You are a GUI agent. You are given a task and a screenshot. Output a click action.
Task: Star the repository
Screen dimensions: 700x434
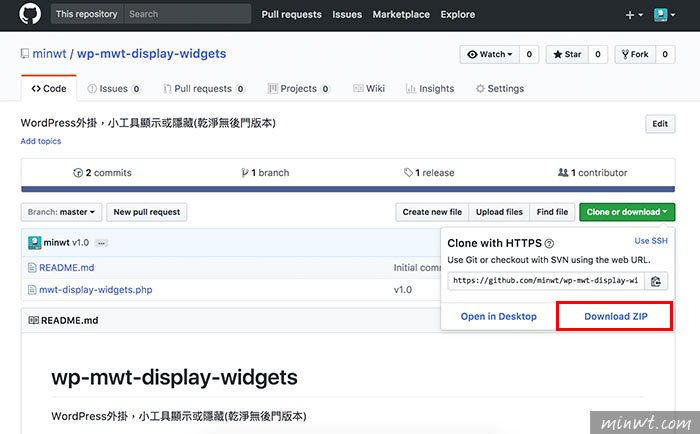(x=567, y=54)
